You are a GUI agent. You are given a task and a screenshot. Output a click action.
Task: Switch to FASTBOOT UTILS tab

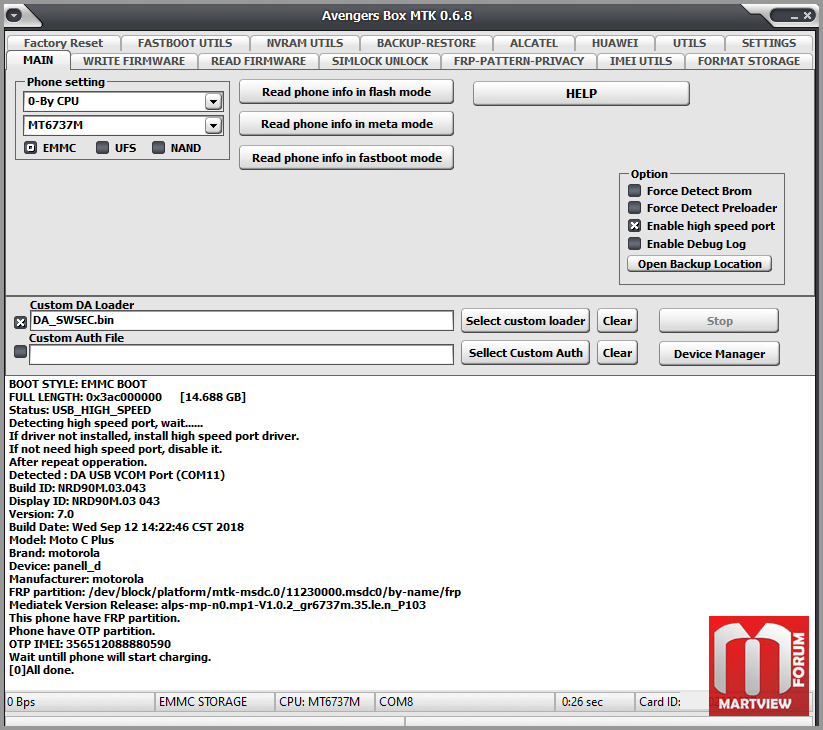pyautogui.click(x=185, y=43)
